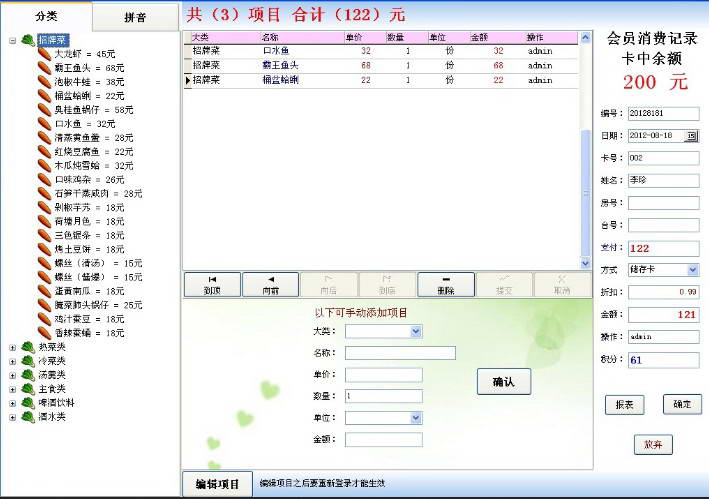Select tree item 腌菜肺头锅仔 = 25元
The height and width of the screenshot is (499, 709).
pyautogui.click(x=98, y=305)
